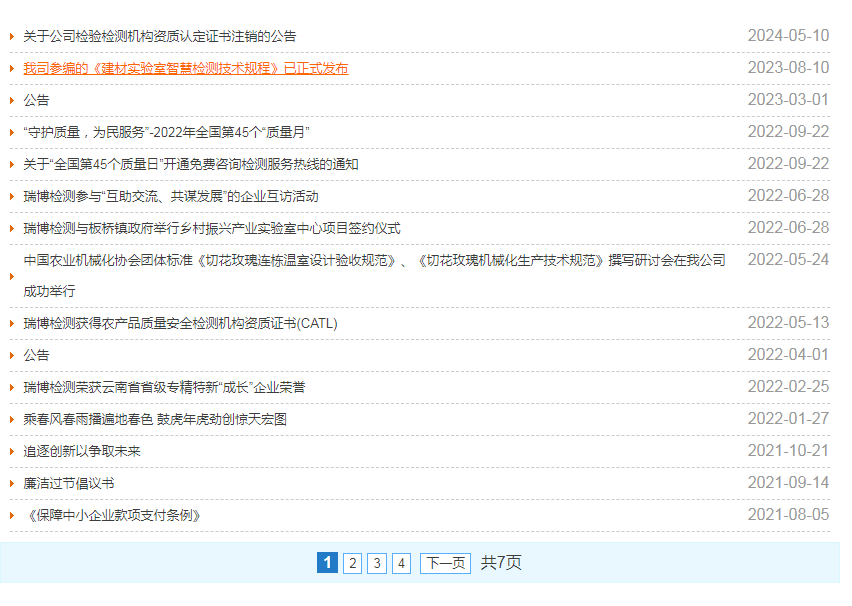This screenshot has height=606, width=852.
Task: Go to page 3 of the list
Action: (376, 563)
